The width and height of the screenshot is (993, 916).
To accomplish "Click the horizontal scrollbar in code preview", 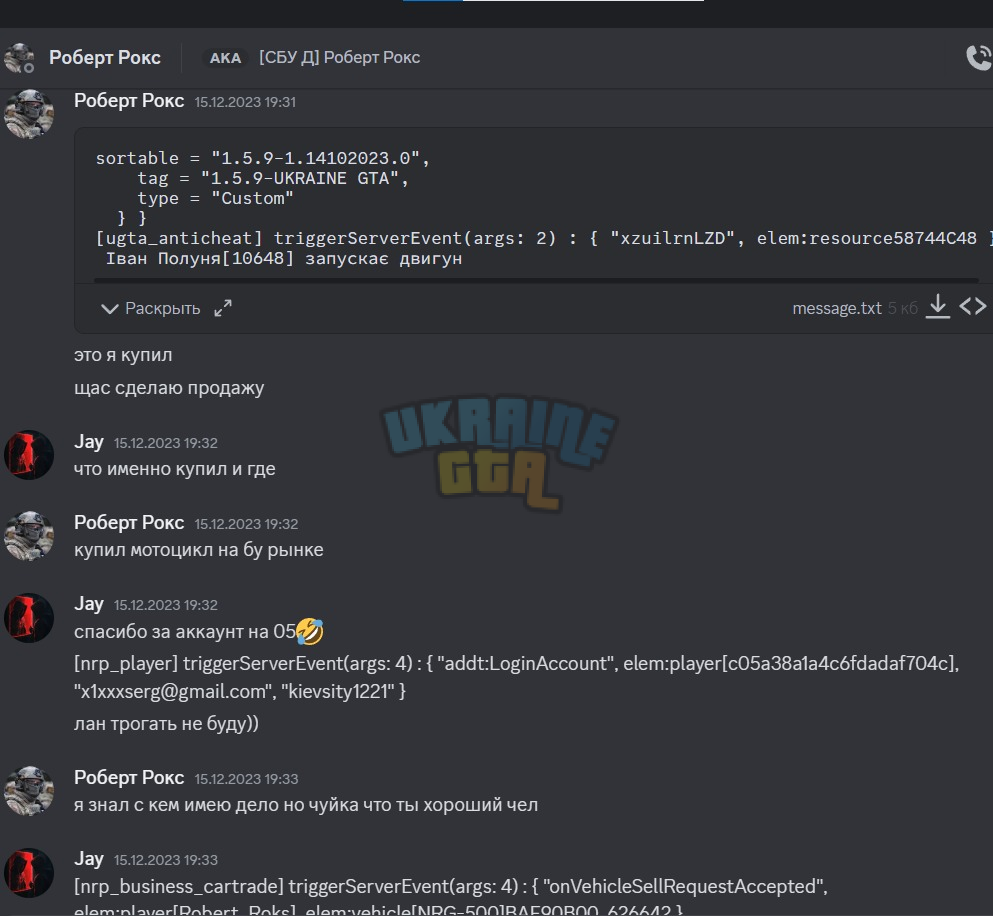I will (536, 279).
